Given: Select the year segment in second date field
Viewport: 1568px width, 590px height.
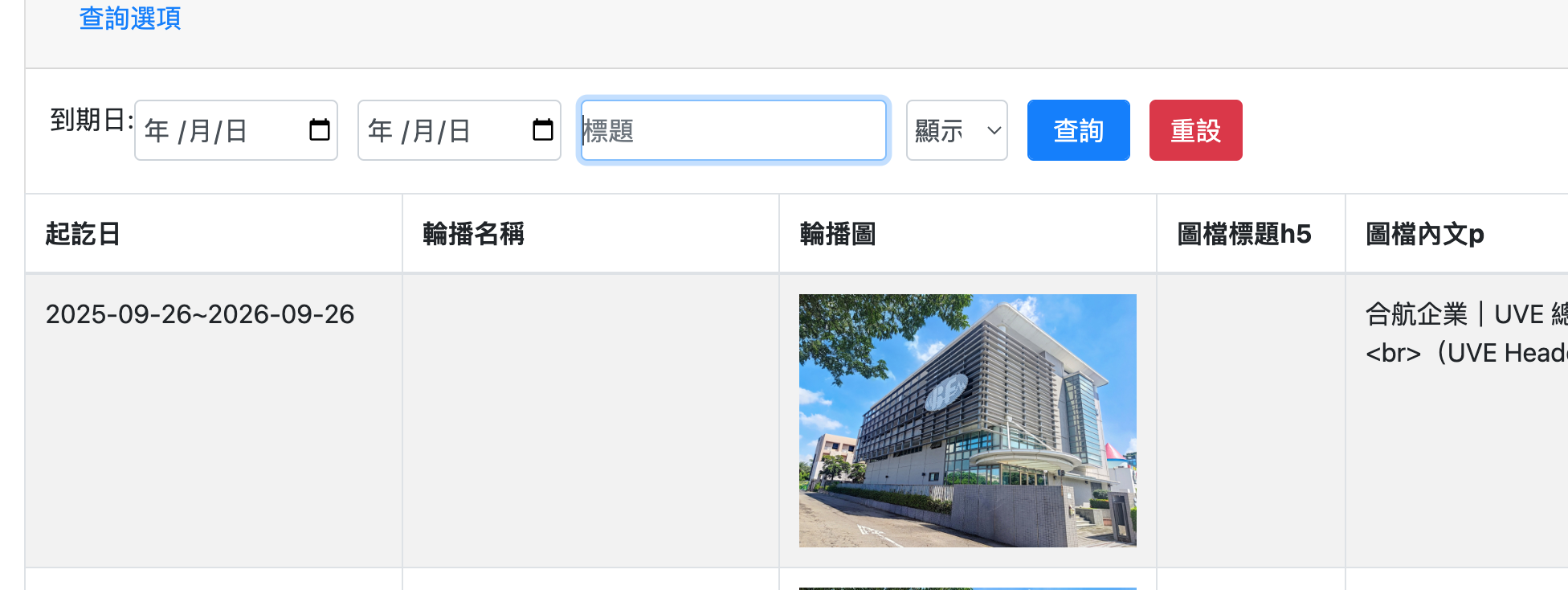Looking at the screenshot, I should (x=380, y=131).
